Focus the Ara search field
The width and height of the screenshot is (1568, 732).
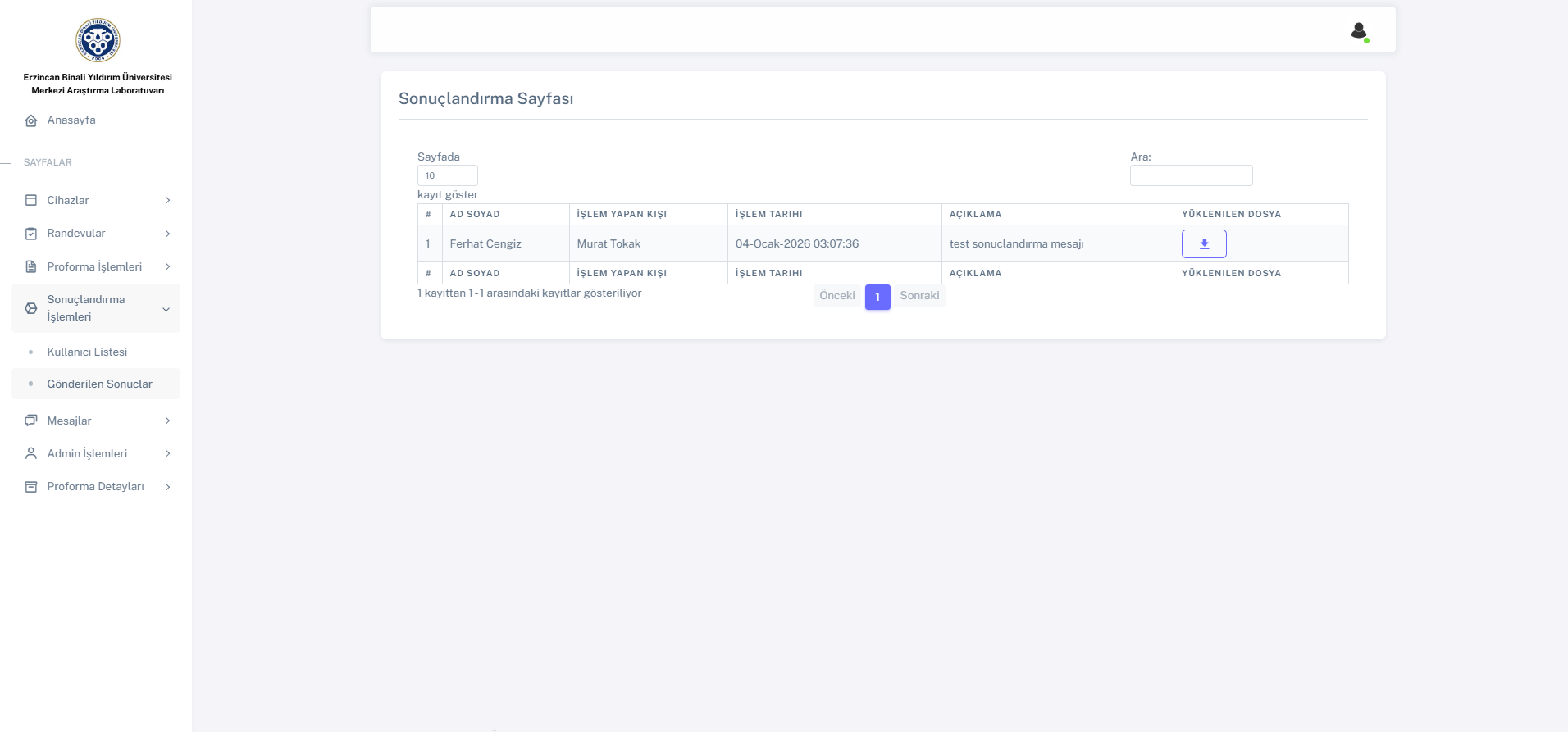(1190, 175)
